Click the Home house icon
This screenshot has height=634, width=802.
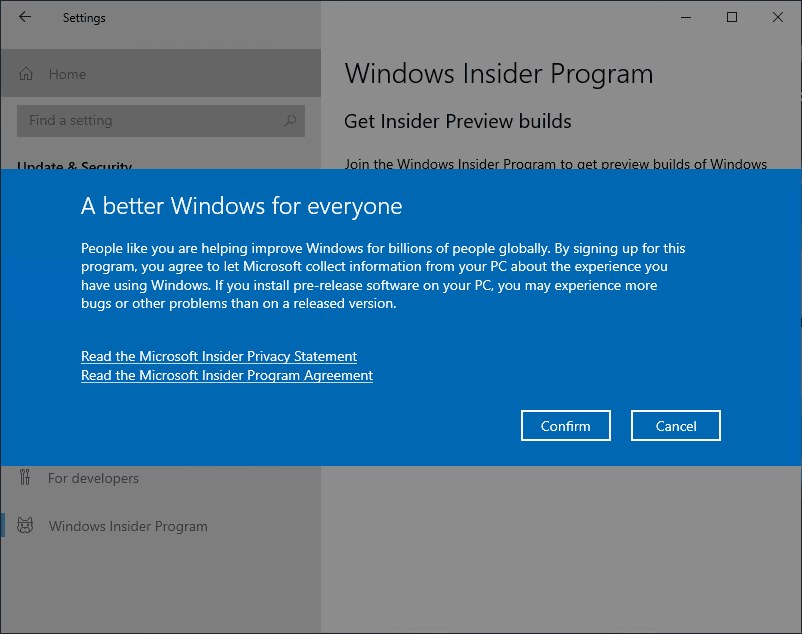(x=26, y=74)
